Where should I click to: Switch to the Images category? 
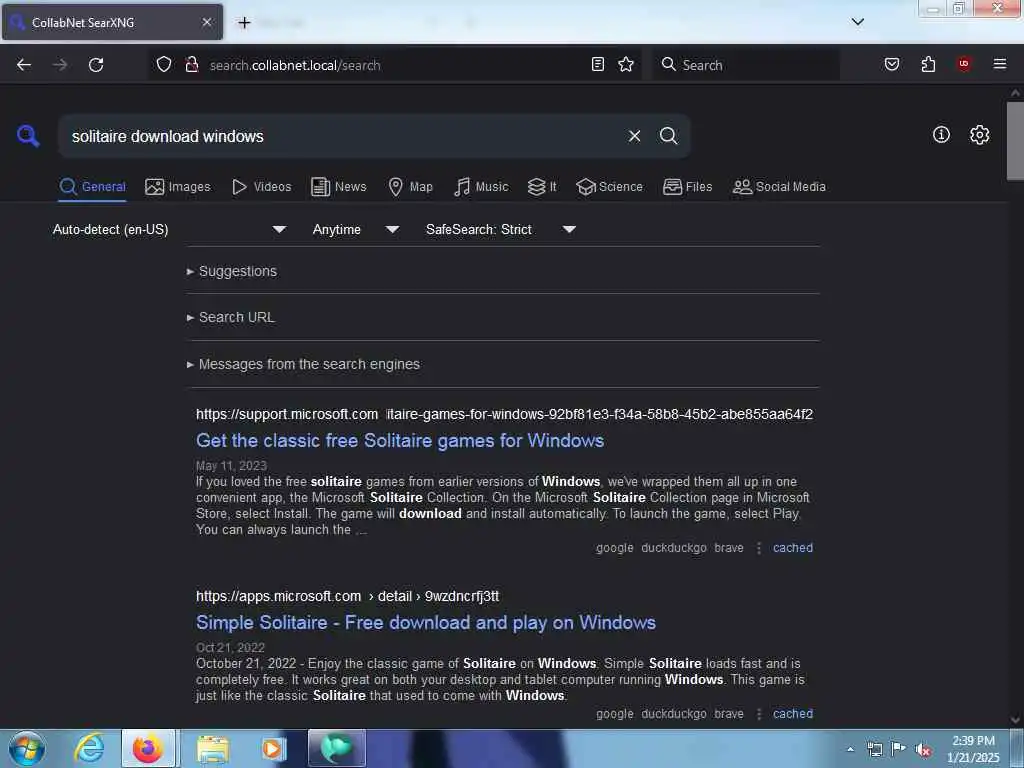(178, 187)
